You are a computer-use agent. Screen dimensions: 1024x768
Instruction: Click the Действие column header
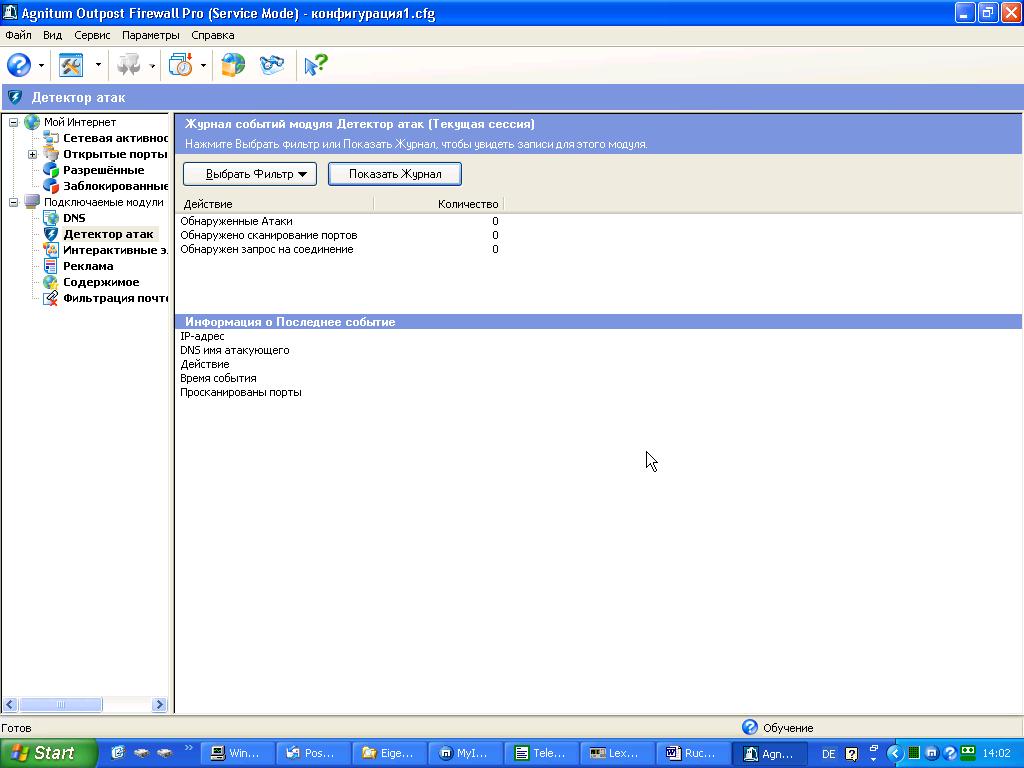click(x=275, y=204)
